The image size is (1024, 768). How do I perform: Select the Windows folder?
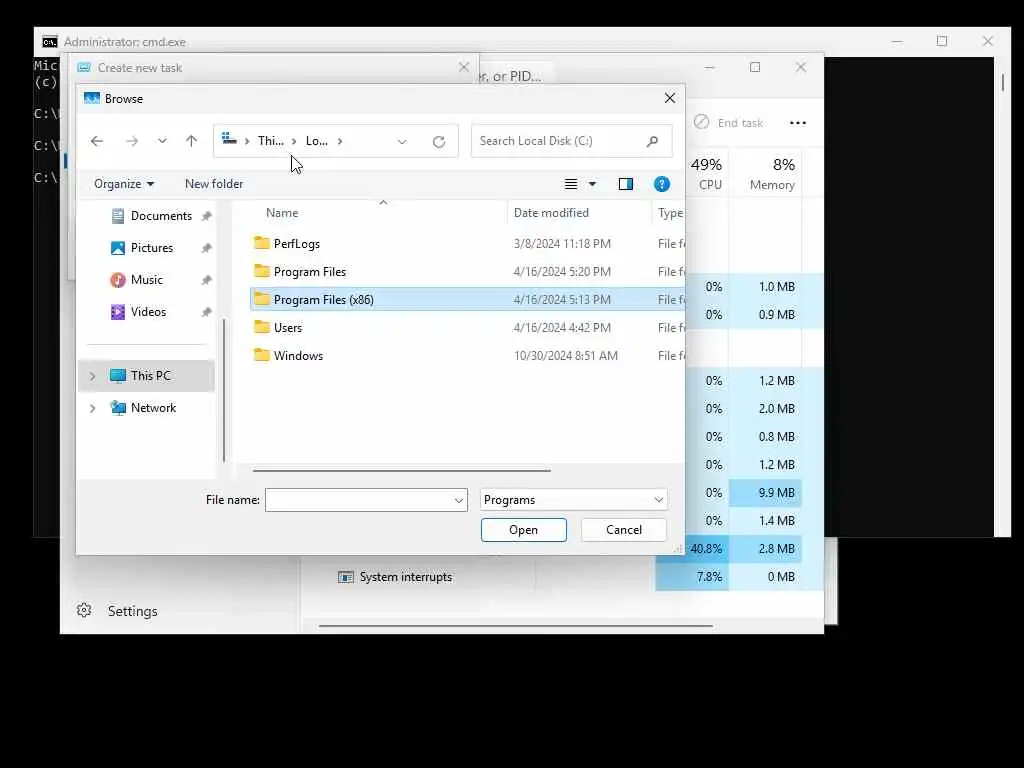pyautogui.click(x=468, y=356)
